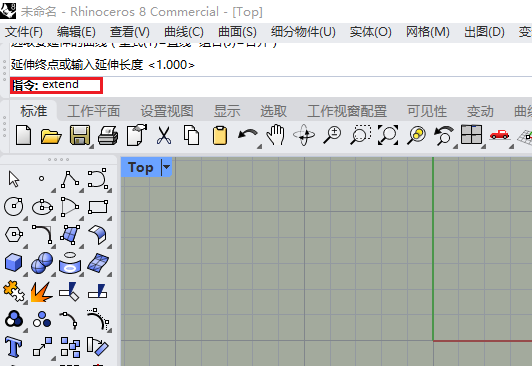Select Zoom extents icon
This screenshot has height=366, width=532.
tap(388, 135)
